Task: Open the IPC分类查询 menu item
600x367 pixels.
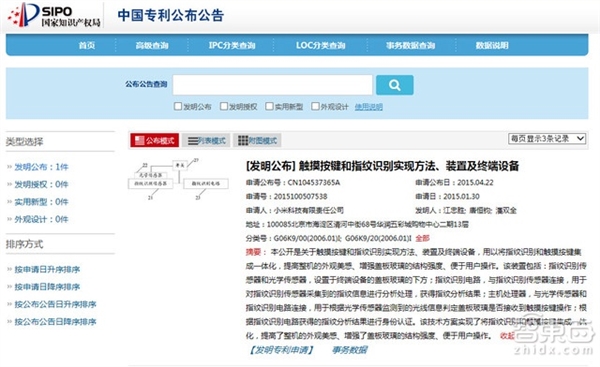Action: [232, 45]
